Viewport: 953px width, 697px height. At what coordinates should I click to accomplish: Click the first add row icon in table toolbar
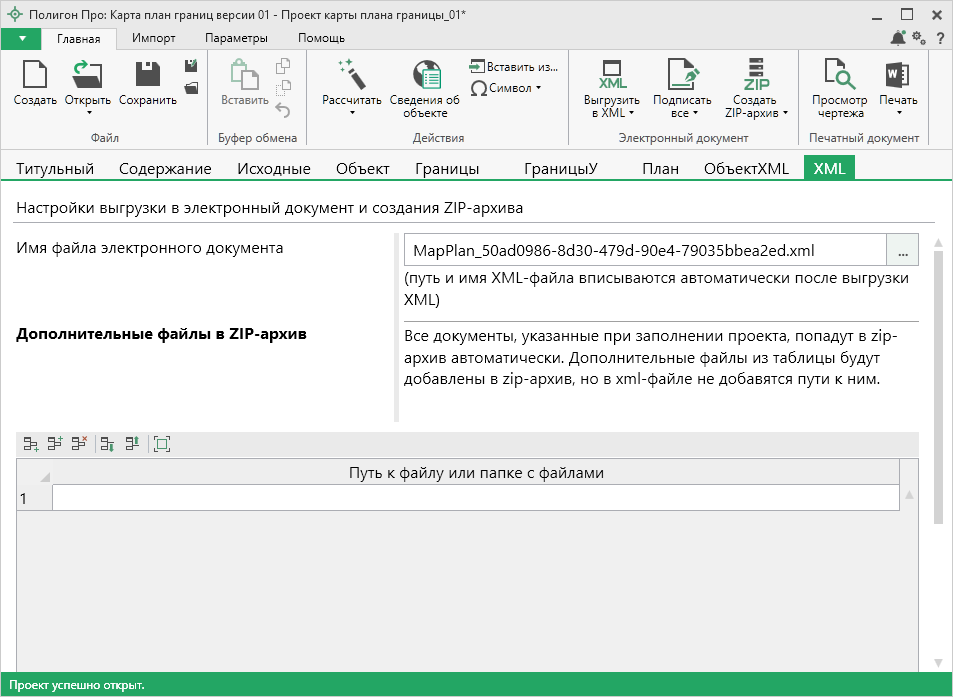pos(31,444)
